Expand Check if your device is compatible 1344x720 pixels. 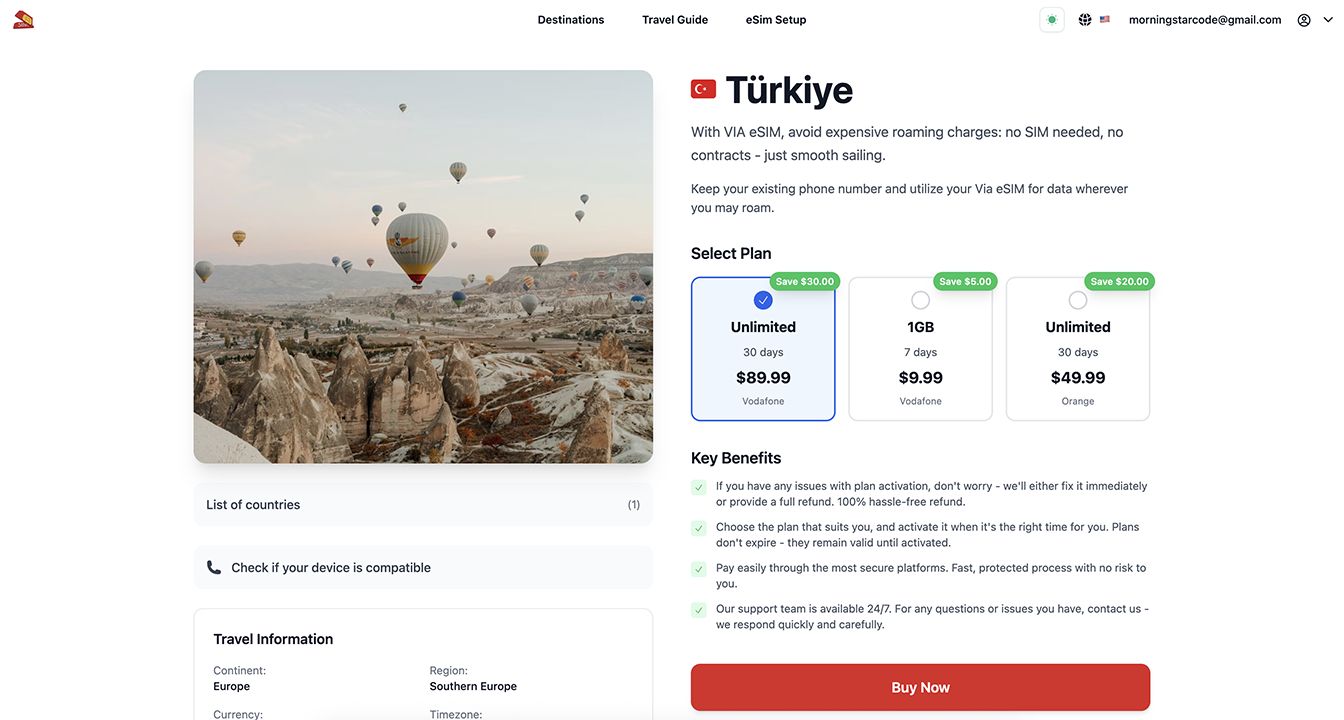click(x=423, y=567)
